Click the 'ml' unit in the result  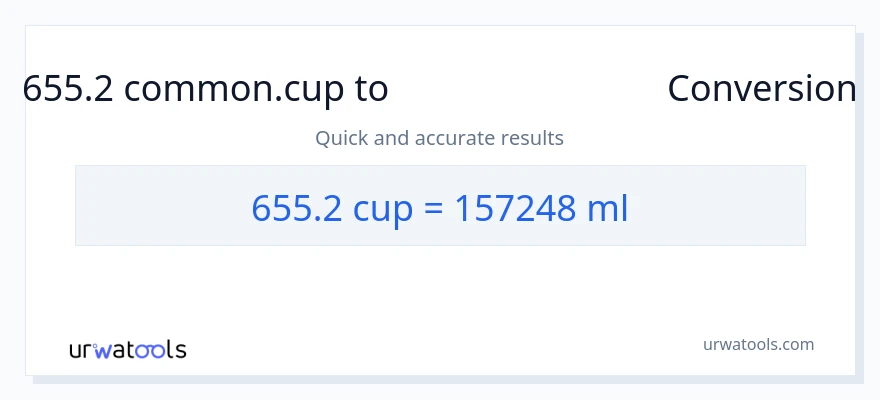pyautogui.click(x=608, y=207)
